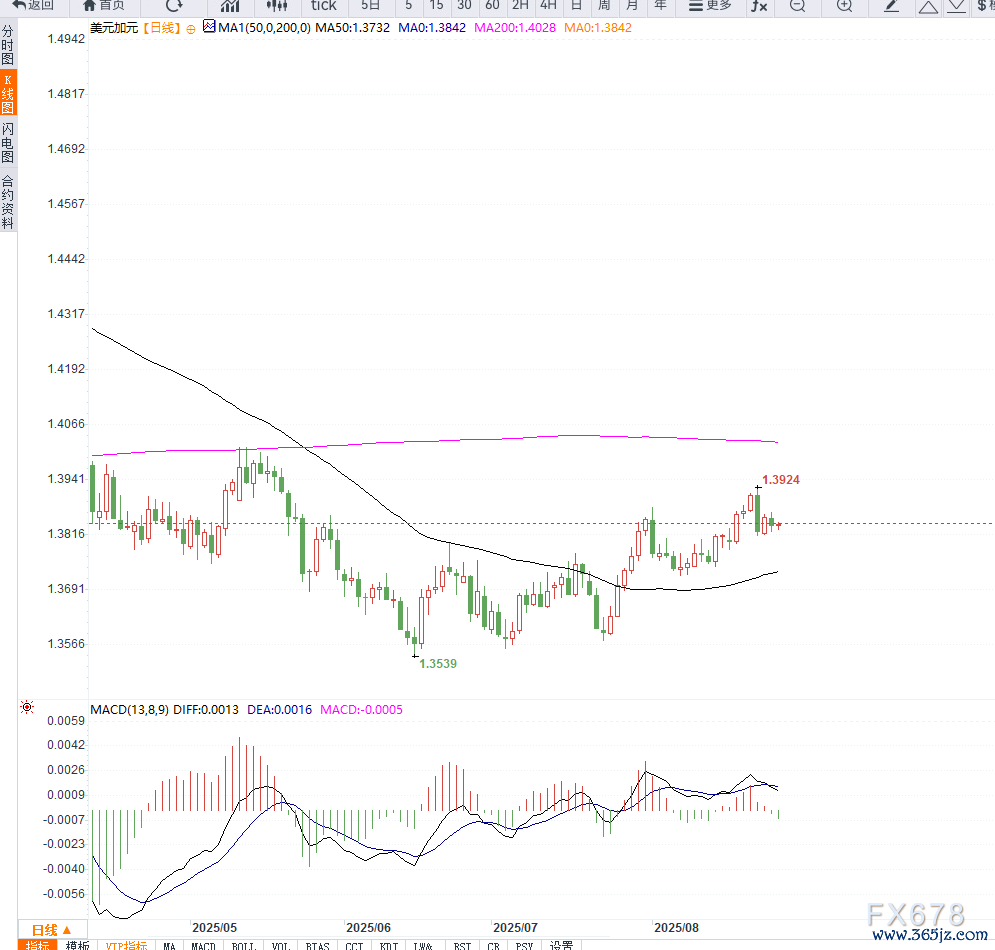Open the 合约资料 side tab
This screenshot has height=950, width=995.
(x=8, y=203)
